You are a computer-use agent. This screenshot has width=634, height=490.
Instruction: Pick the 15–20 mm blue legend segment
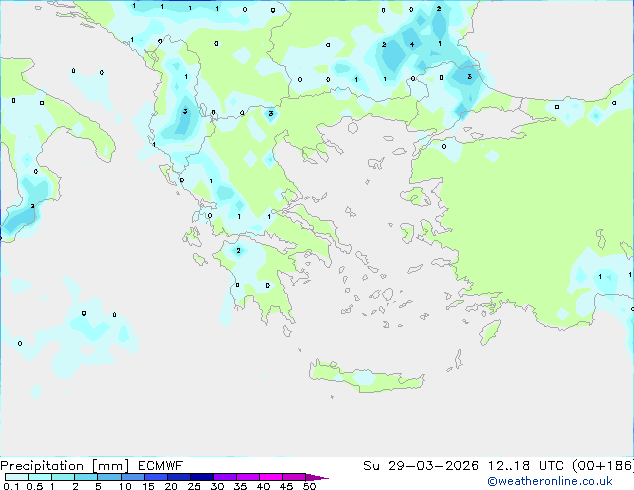(x=155, y=477)
